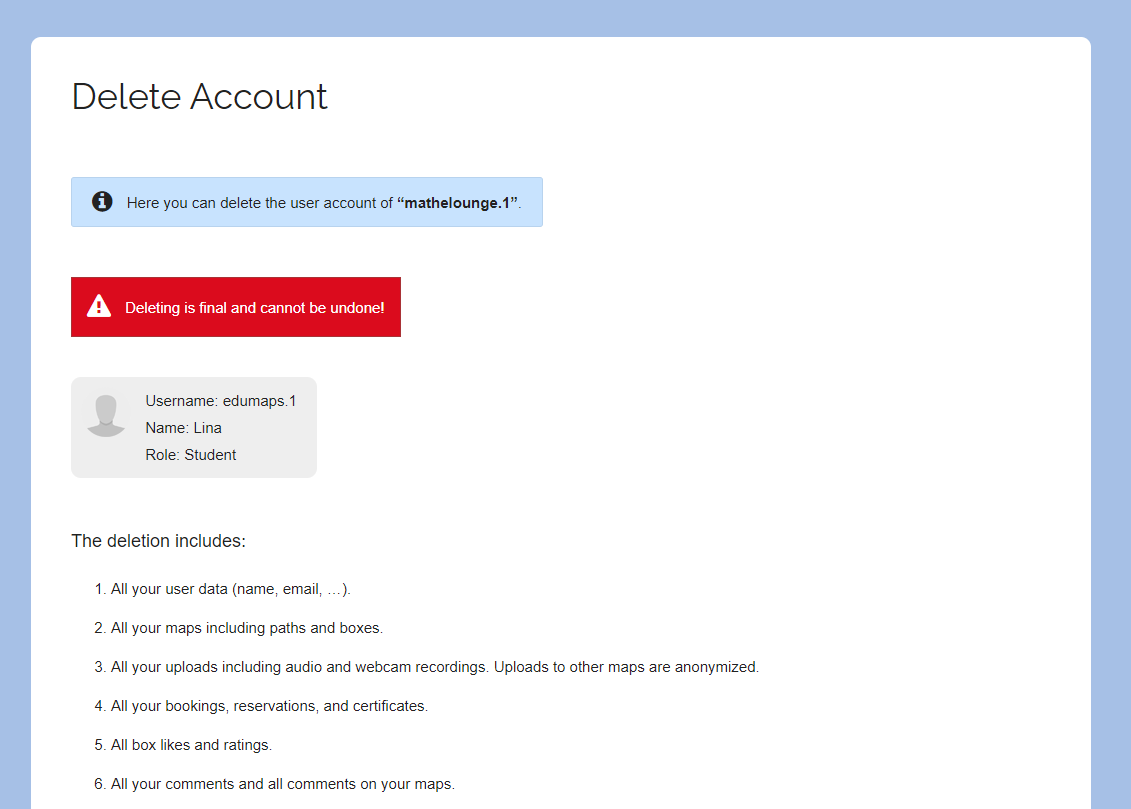This screenshot has width=1131, height=809.
Task: Click the gray user avatar silhouette
Action: coord(106,416)
